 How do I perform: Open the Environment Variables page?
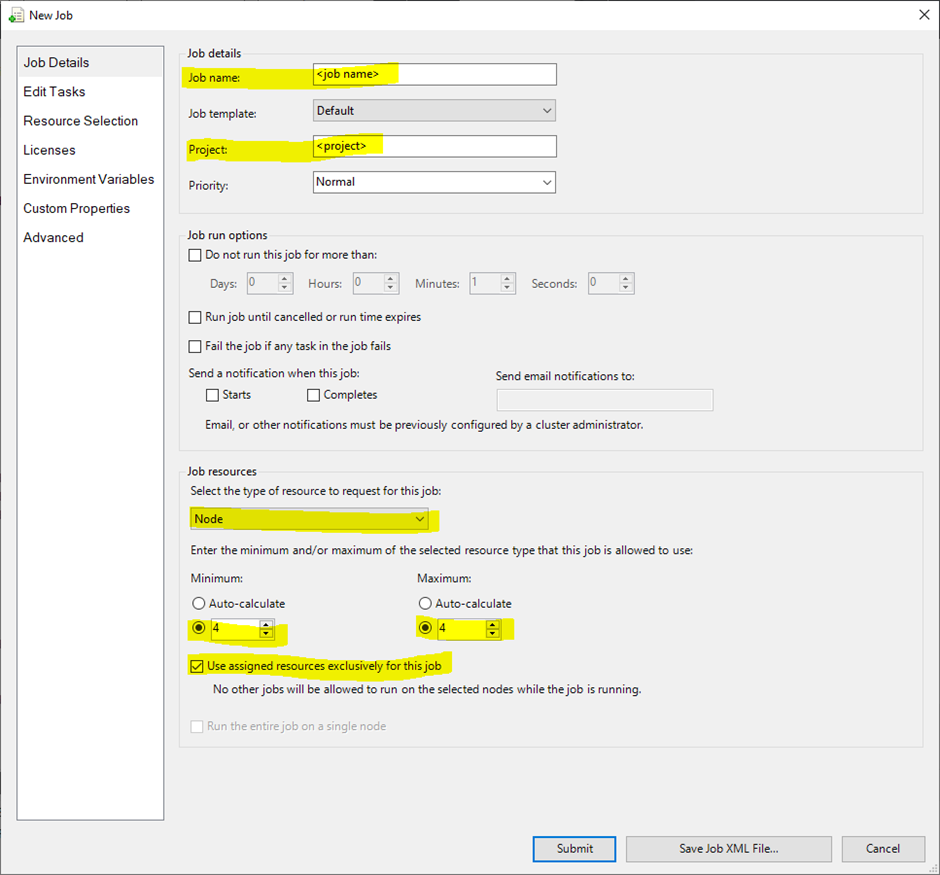(x=89, y=179)
